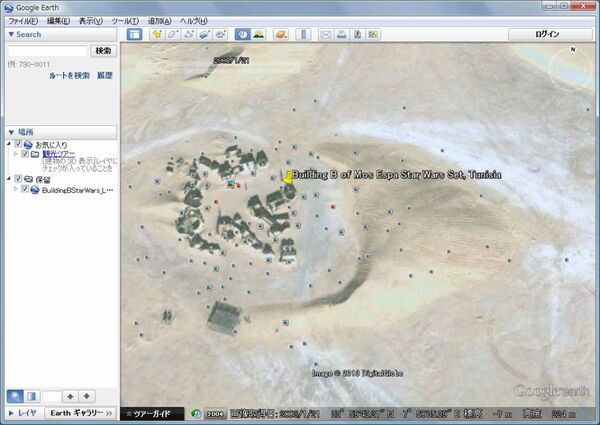Move selected item down with arrow button
The image size is (600, 425).
click(87, 396)
